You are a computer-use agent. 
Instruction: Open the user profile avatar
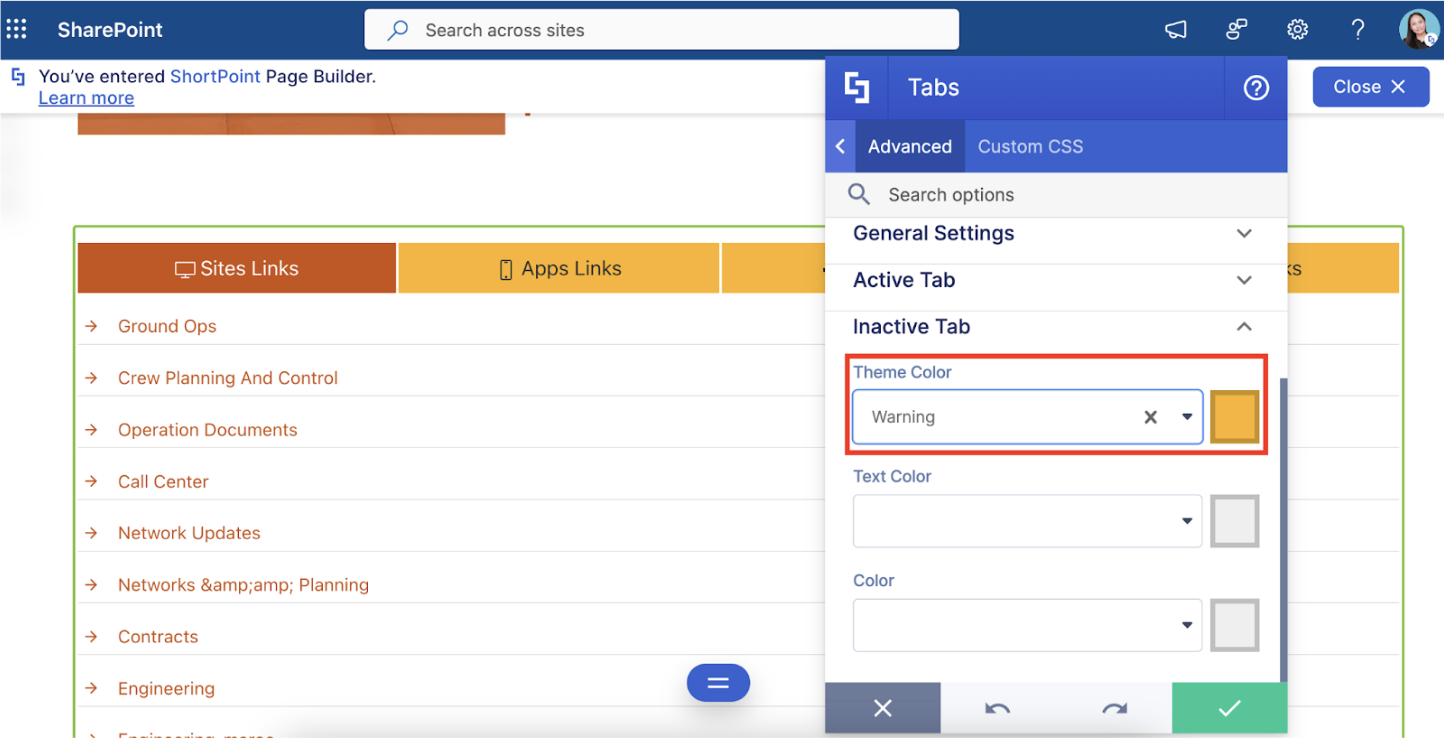(1418, 30)
